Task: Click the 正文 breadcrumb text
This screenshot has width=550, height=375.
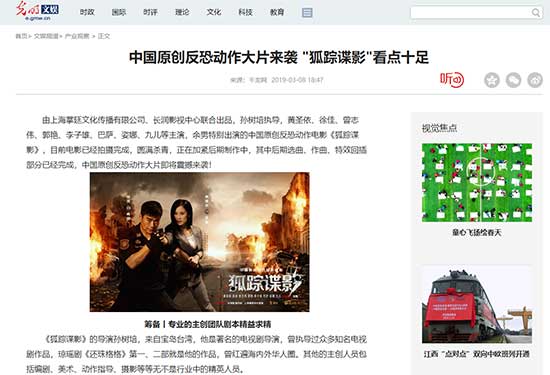Action: pos(104,36)
